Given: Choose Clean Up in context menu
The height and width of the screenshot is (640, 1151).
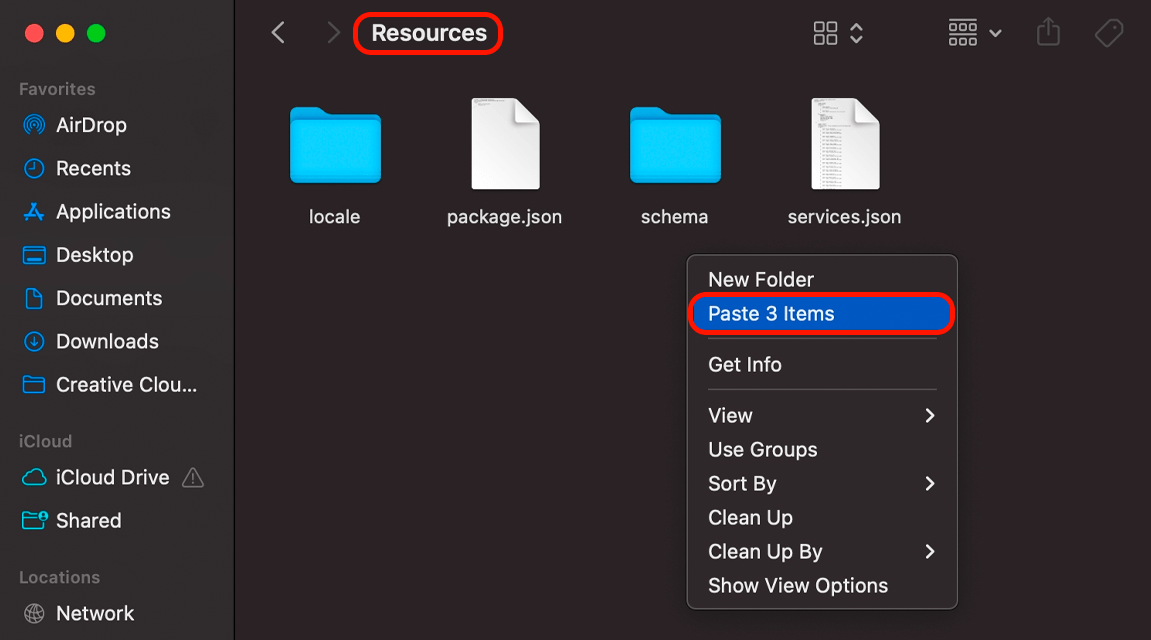Looking at the screenshot, I should click(x=821, y=518).
